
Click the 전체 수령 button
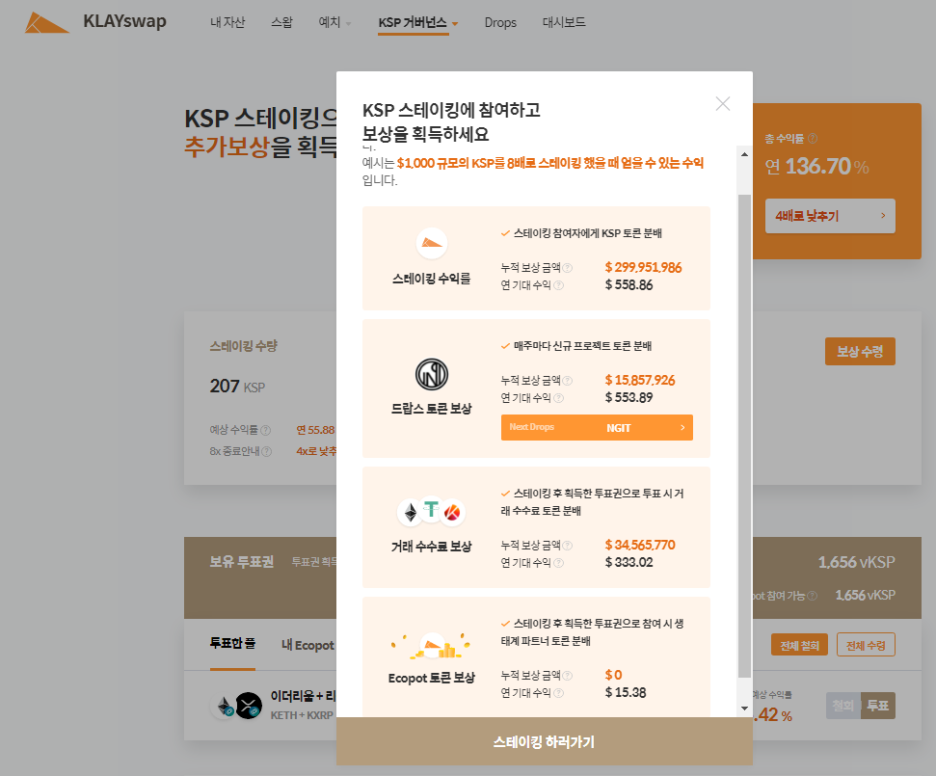tap(866, 645)
